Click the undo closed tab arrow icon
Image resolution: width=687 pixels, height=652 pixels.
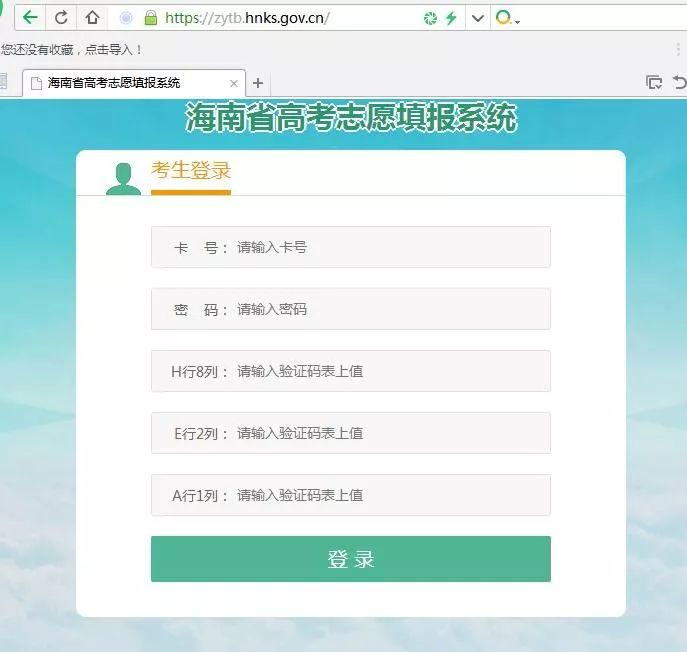(x=679, y=82)
